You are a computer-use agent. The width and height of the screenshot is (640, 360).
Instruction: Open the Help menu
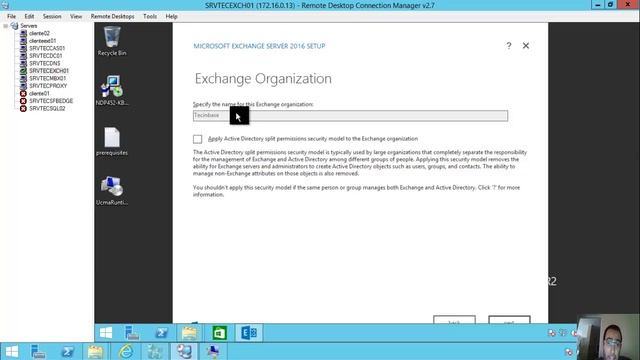(171, 16)
